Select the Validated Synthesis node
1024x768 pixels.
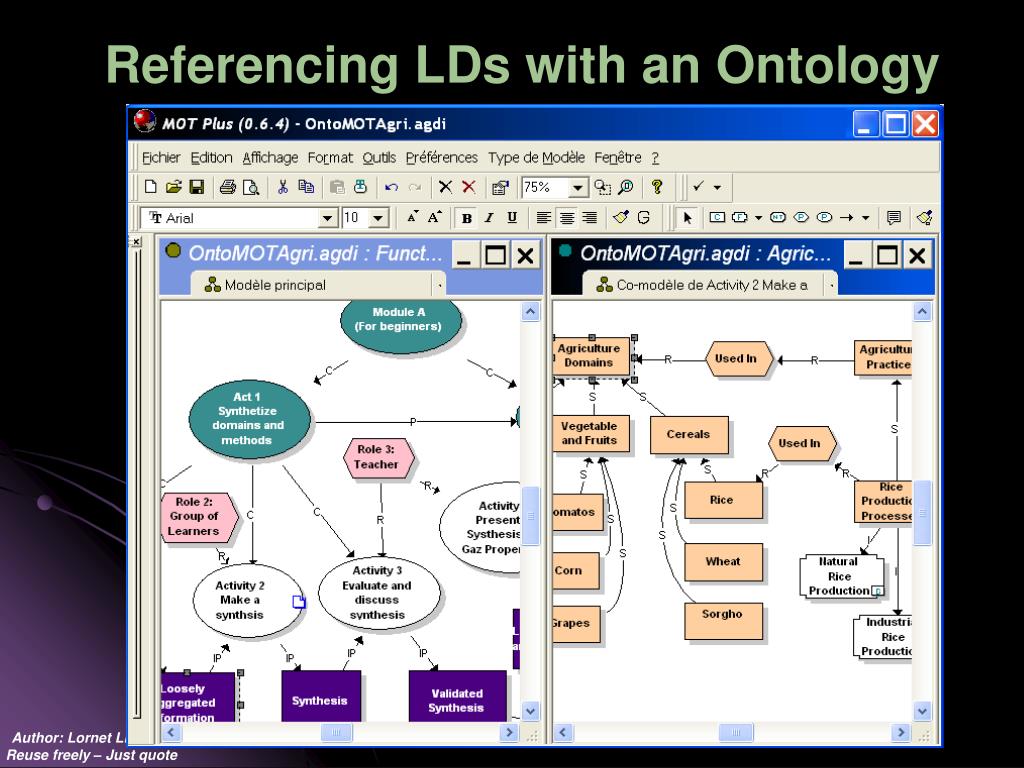[x=457, y=696]
